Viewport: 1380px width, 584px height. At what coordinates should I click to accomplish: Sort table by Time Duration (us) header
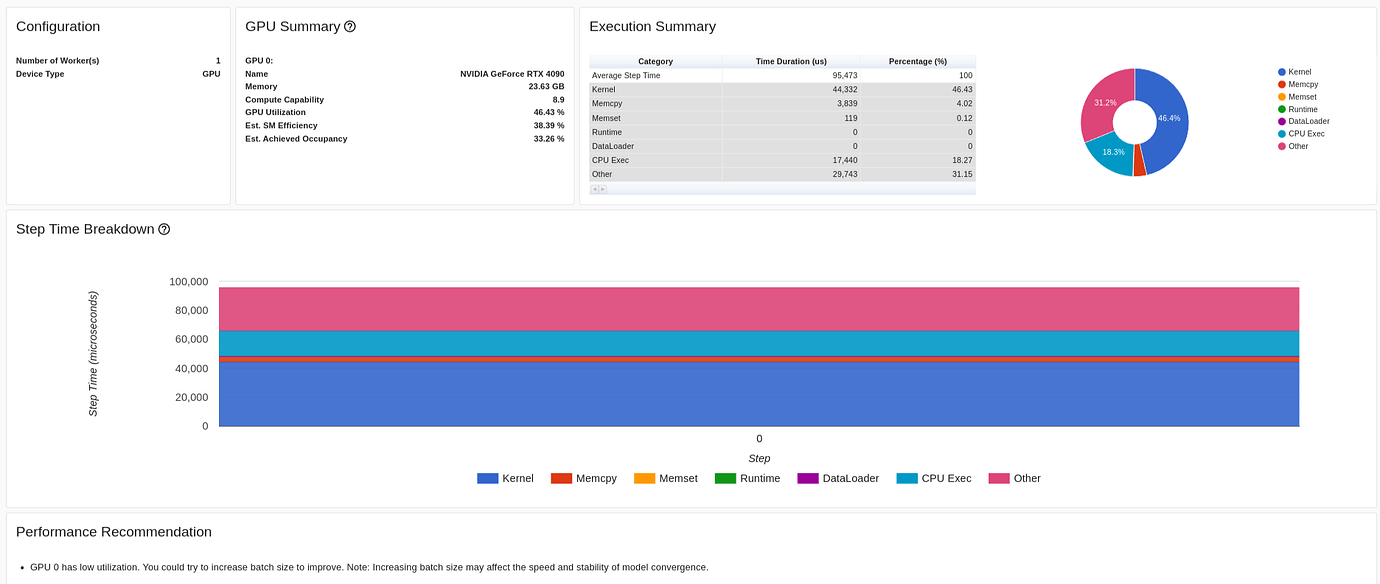(x=791, y=62)
